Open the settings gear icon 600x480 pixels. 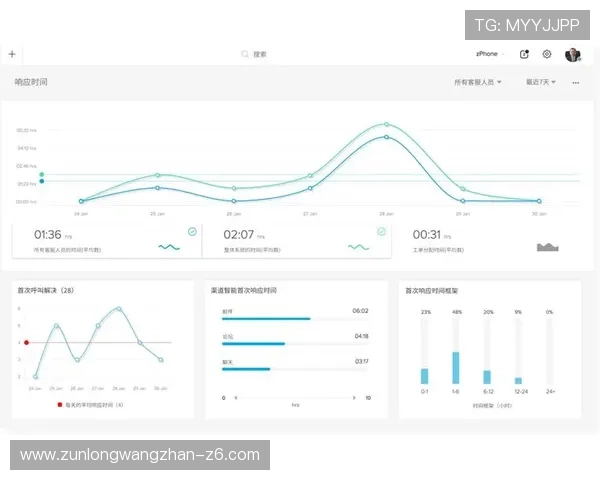(547, 54)
